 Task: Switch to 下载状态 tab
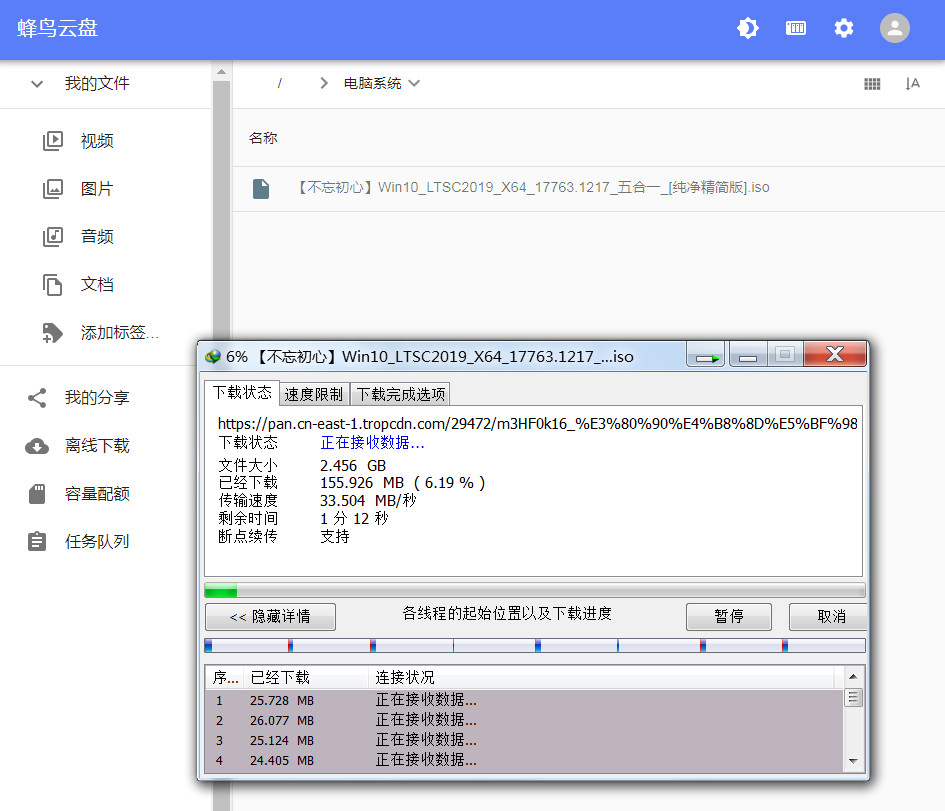242,393
